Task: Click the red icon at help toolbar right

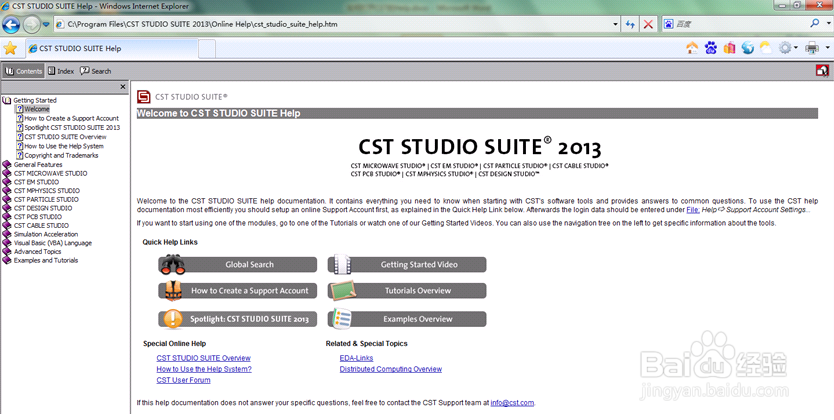Action: click(822, 70)
